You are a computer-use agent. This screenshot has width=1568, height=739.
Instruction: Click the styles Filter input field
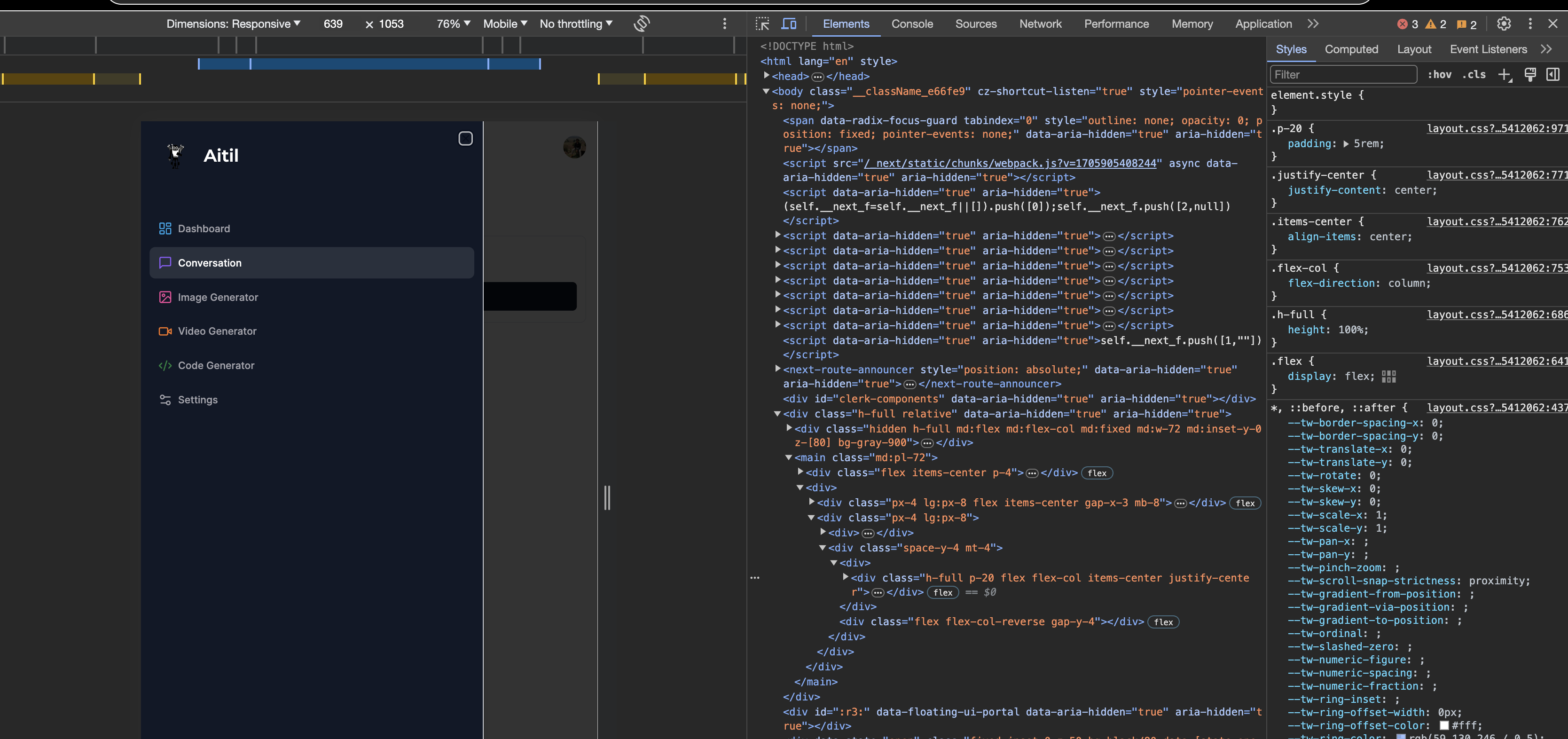click(x=1343, y=74)
